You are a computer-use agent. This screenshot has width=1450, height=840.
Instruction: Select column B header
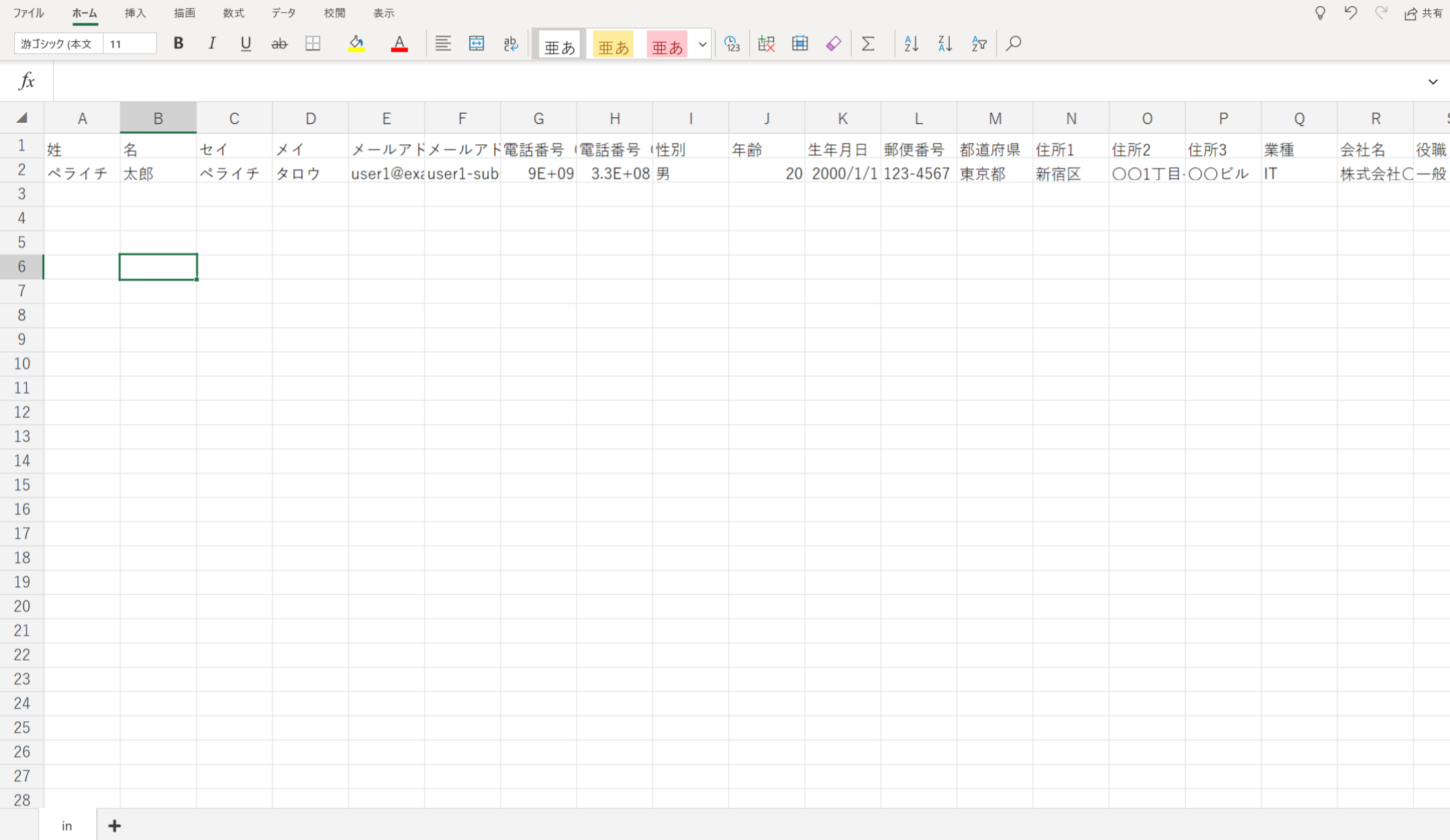(158, 118)
